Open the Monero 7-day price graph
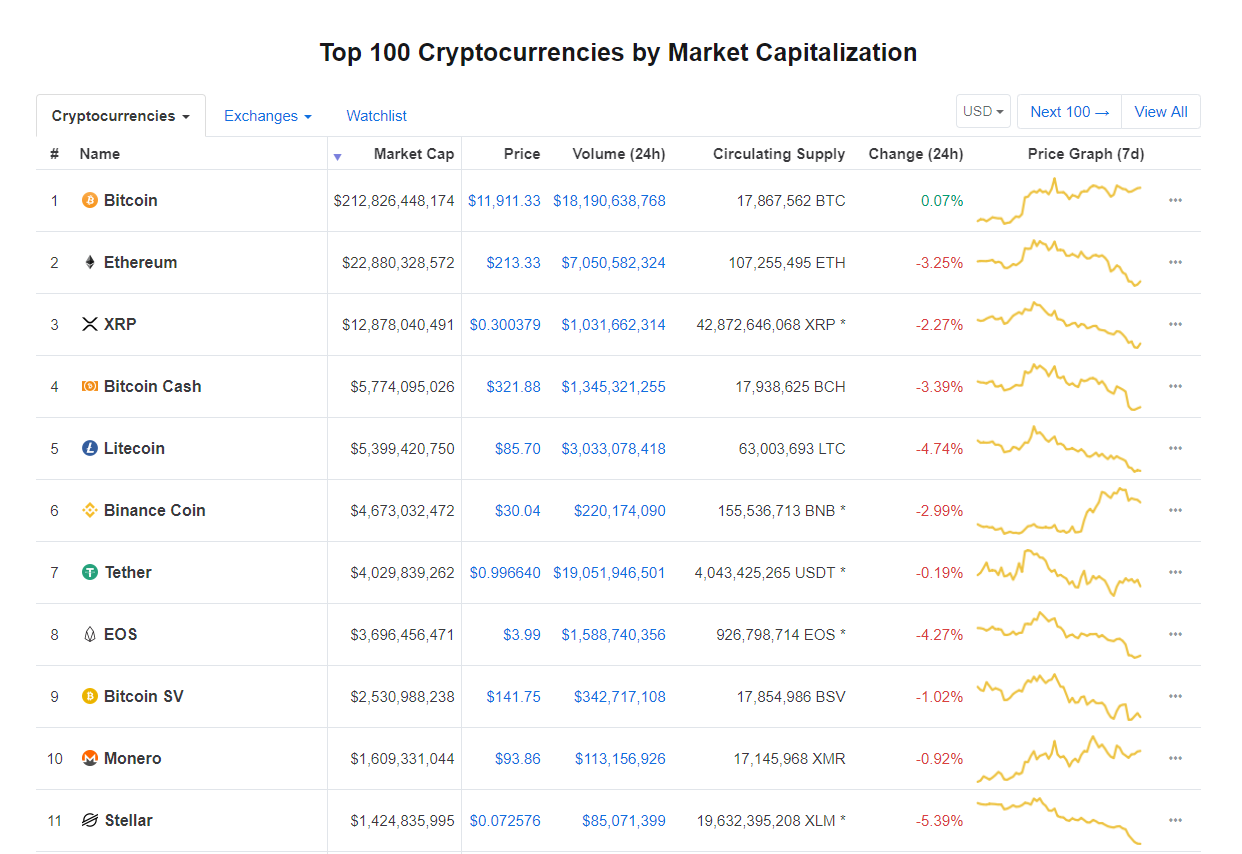This screenshot has width=1242, height=854. coord(1059,759)
